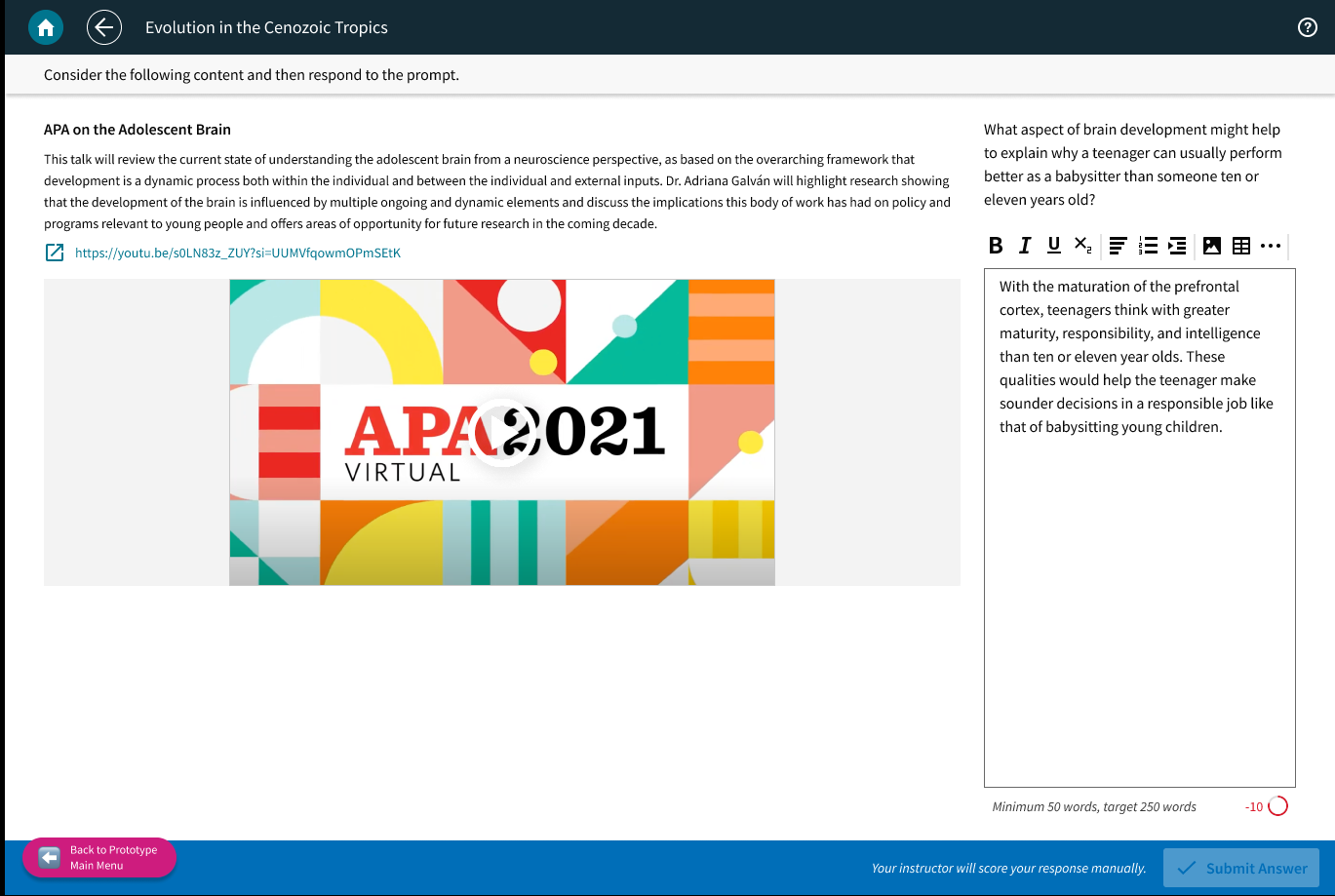Play the APA 2021 video
This screenshot has width=1335, height=896.
(x=501, y=433)
